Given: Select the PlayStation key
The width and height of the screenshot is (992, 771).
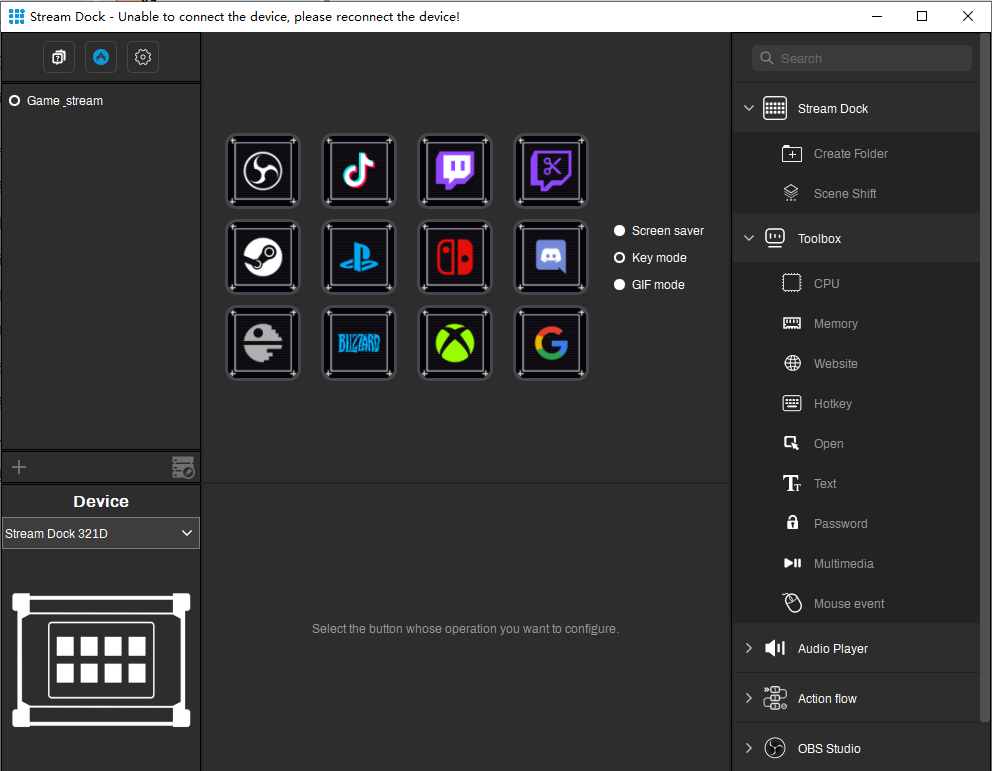Looking at the screenshot, I should pos(359,257).
